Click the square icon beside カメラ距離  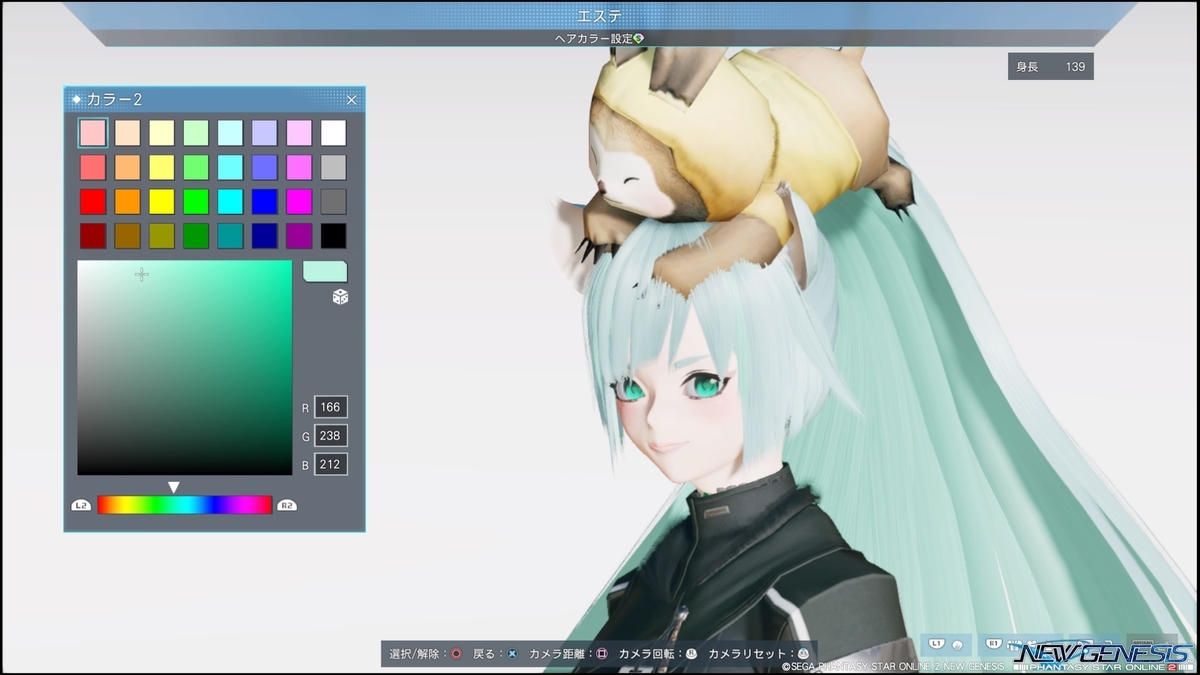point(602,654)
